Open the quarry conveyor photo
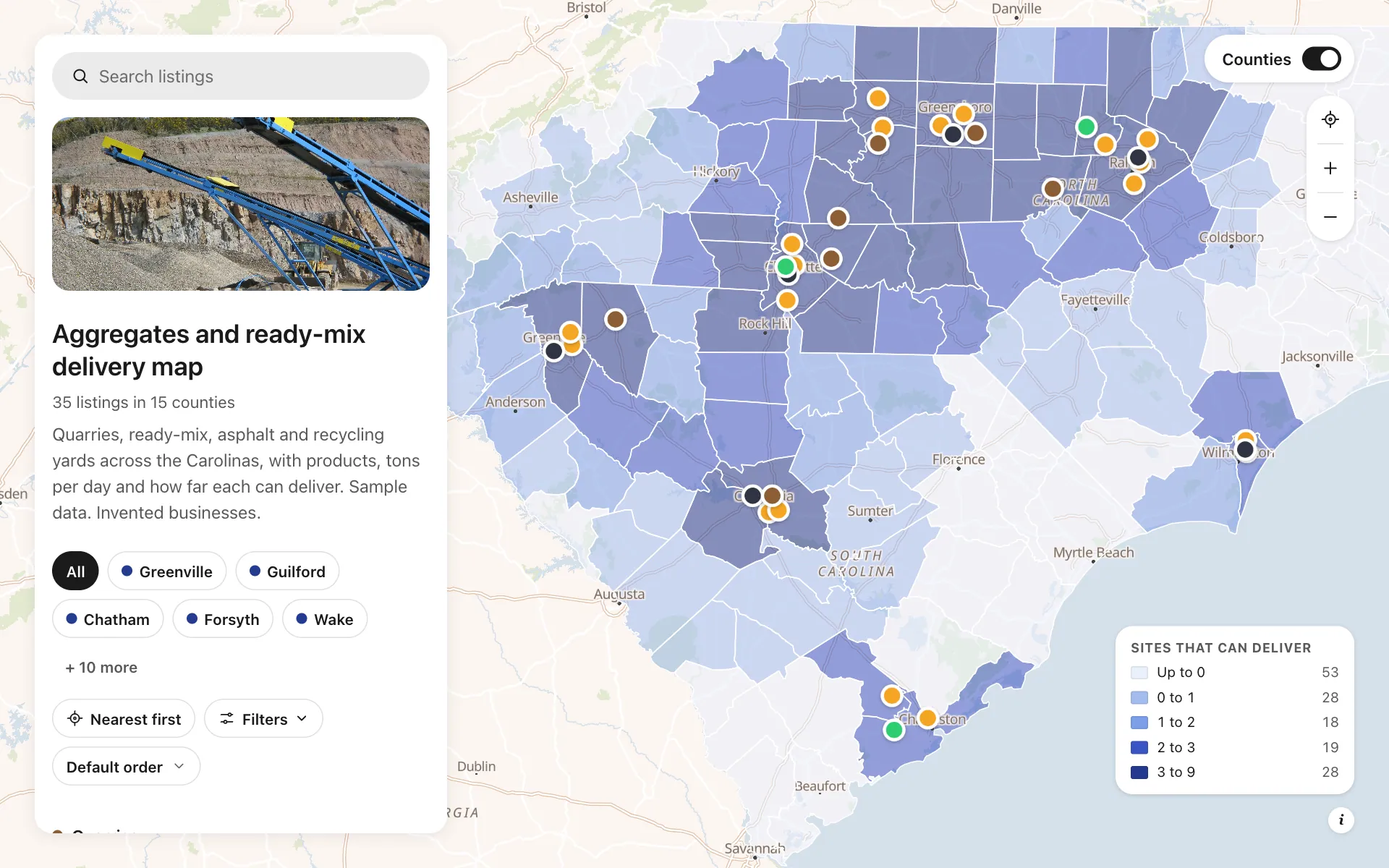This screenshot has height=868, width=1389. [241, 204]
